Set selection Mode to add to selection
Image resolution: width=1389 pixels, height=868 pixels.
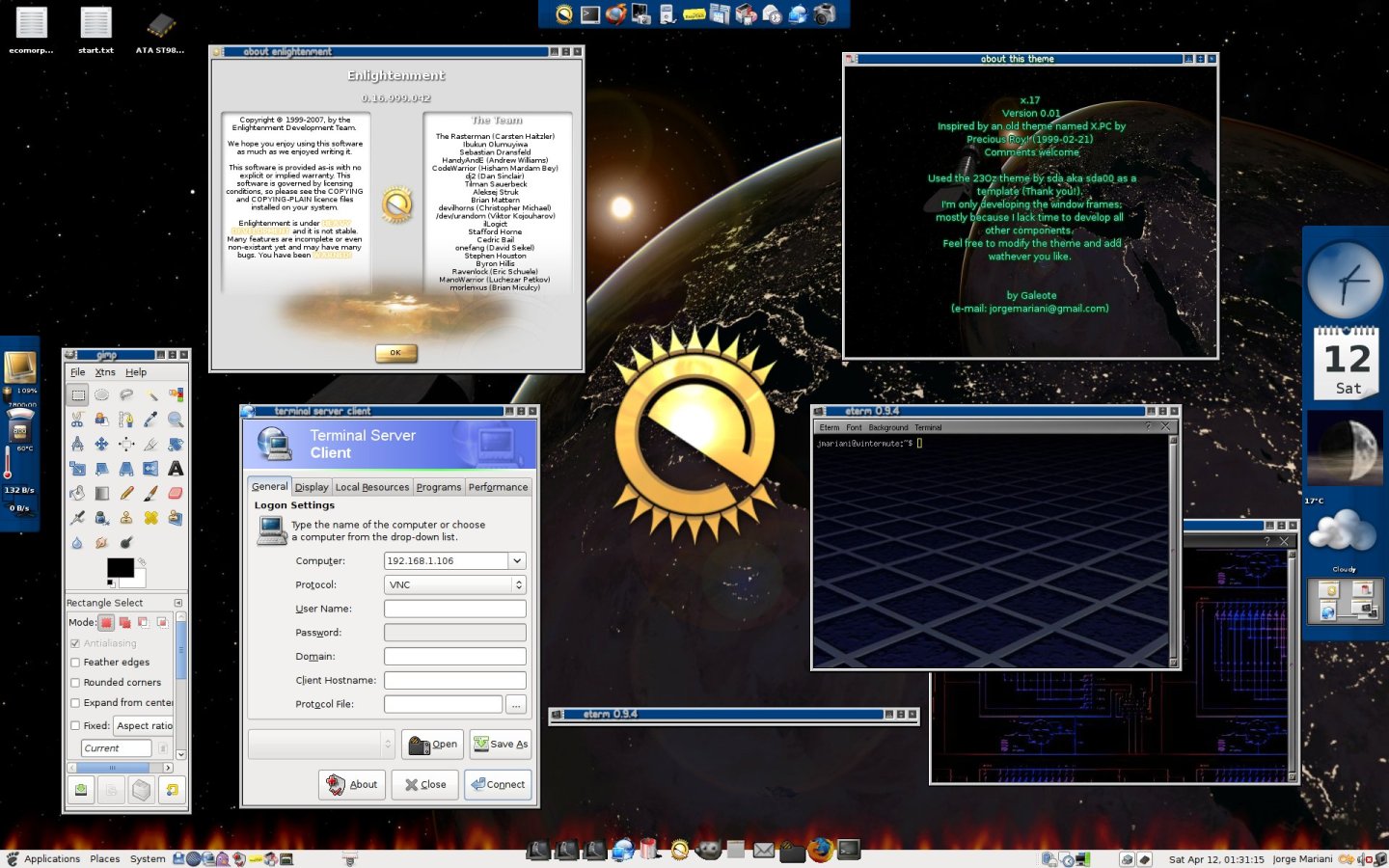click(124, 623)
